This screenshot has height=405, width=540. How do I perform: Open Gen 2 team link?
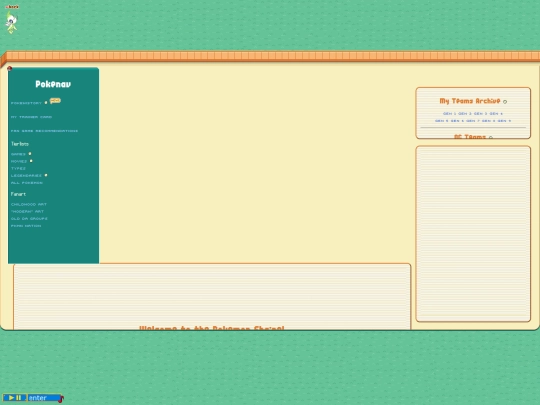[465, 114]
